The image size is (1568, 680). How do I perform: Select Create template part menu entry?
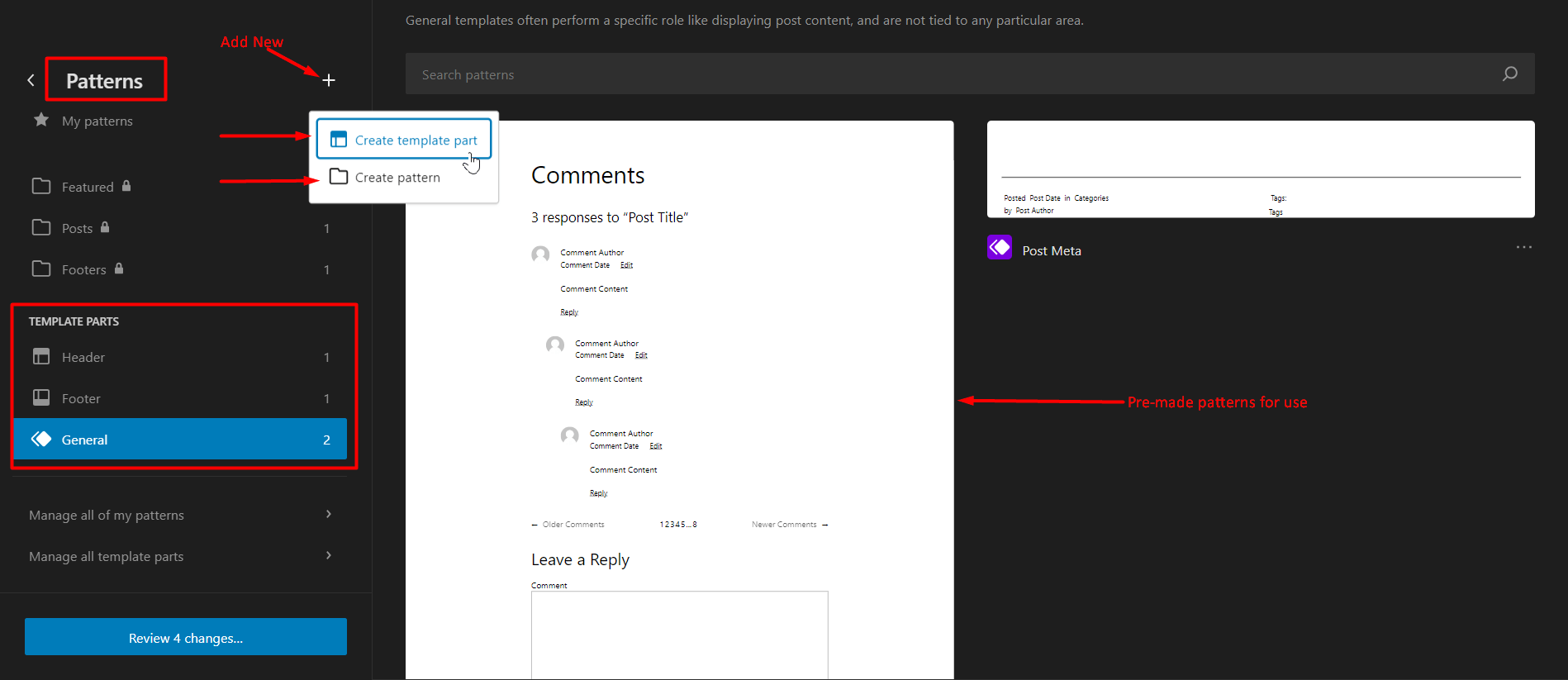pos(404,140)
